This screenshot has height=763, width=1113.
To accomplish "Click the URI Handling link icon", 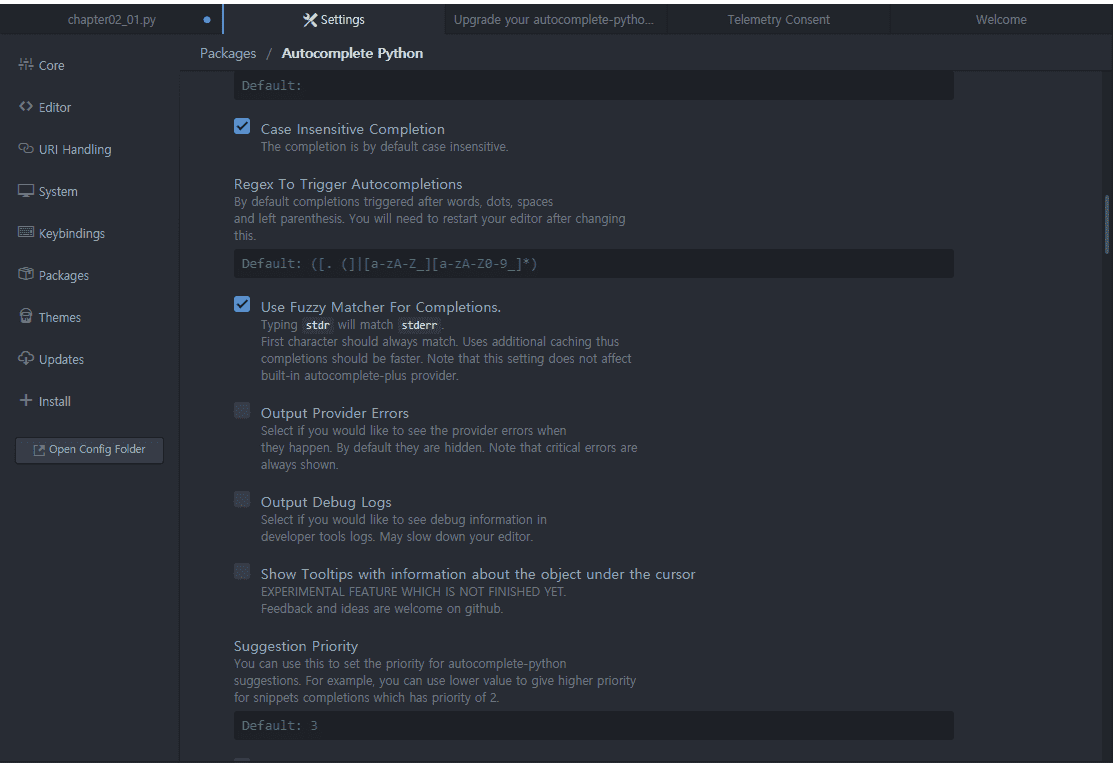I will coord(26,148).
